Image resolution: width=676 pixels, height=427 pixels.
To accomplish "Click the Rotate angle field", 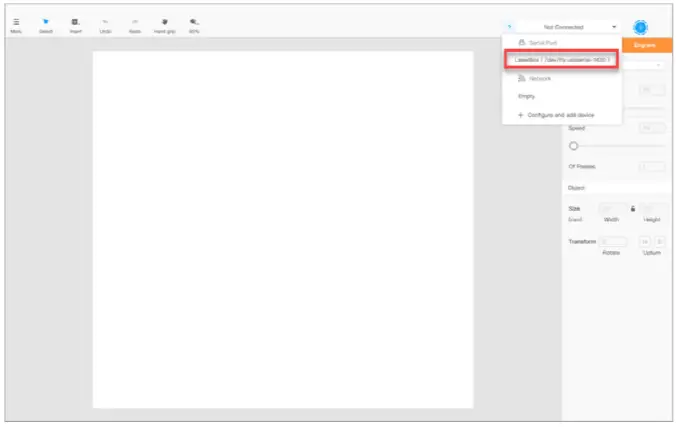I will click(613, 242).
